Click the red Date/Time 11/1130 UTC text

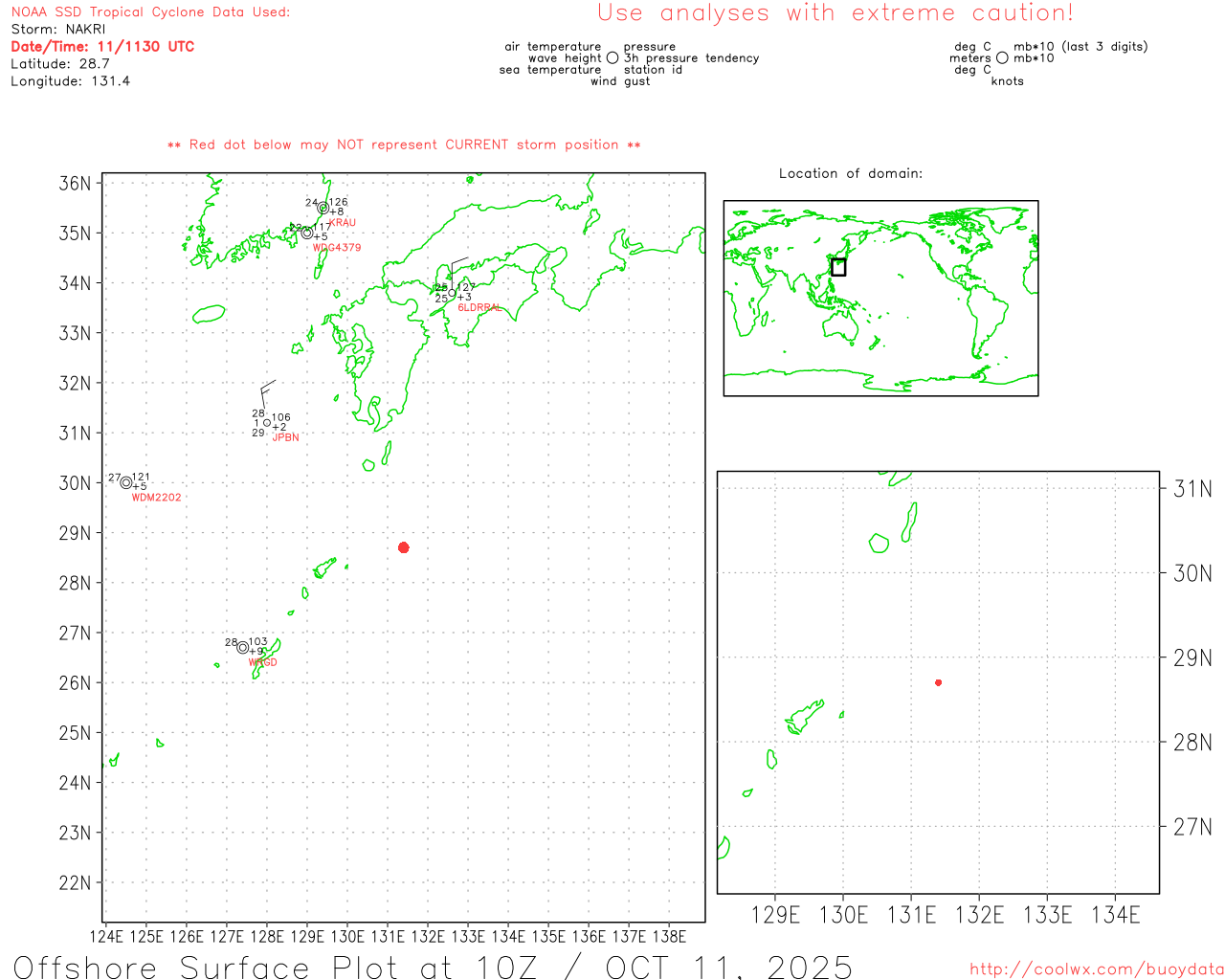[x=102, y=47]
